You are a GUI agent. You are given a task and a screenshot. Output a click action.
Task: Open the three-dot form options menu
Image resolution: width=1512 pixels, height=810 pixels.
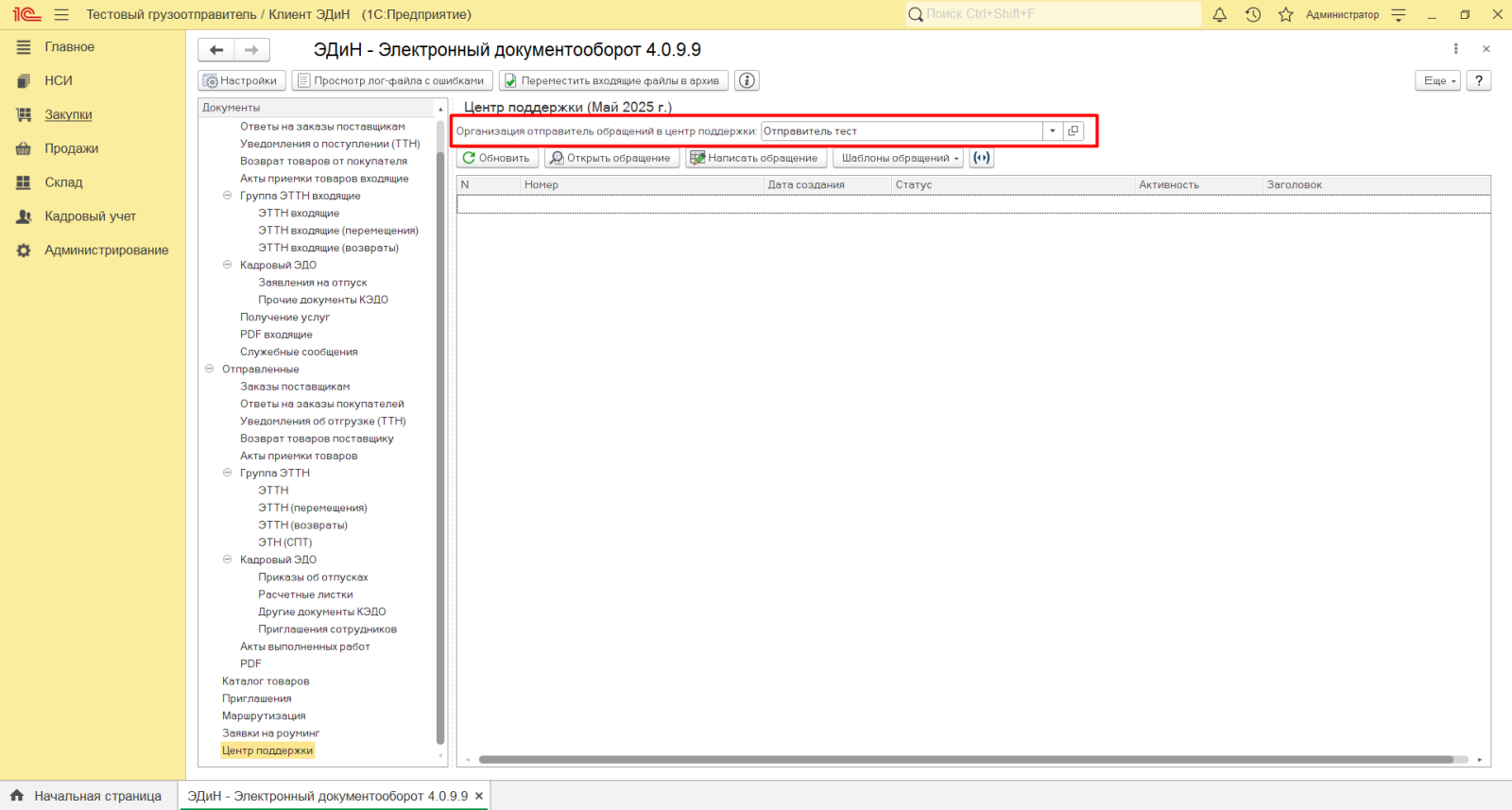[x=1455, y=49]
